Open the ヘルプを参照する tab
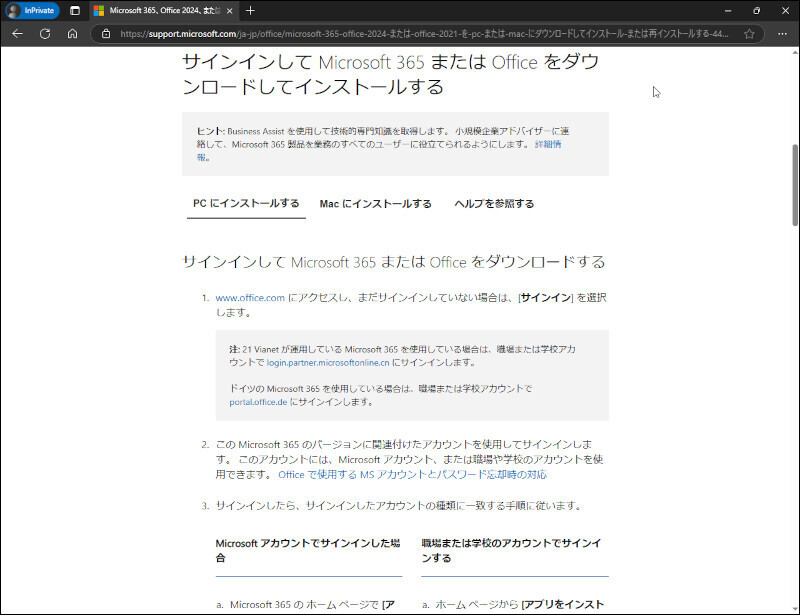This screenshot has height=615, width=800. (x=494, y=204)
